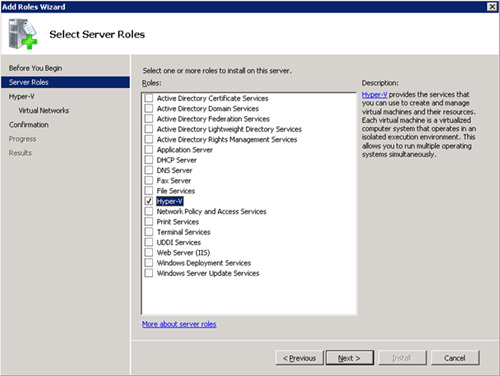The width and height of the screenshot is (500, 376).
Task: Follow the Hyper-V link in Description
Action: point(375,95)
